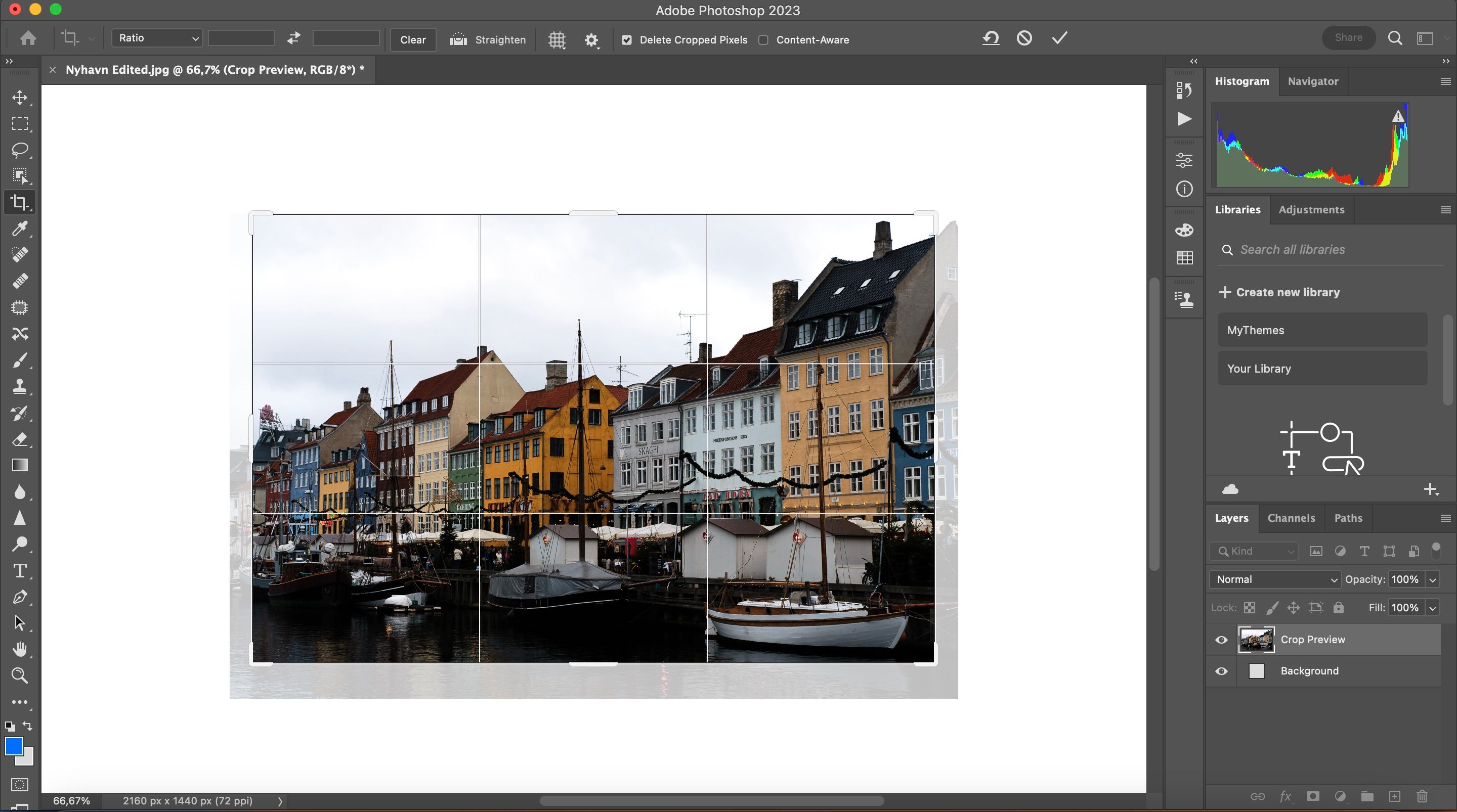Select the Lasso tool
The height and width of the screenshot is (812, 1457).
click(20, 150)
